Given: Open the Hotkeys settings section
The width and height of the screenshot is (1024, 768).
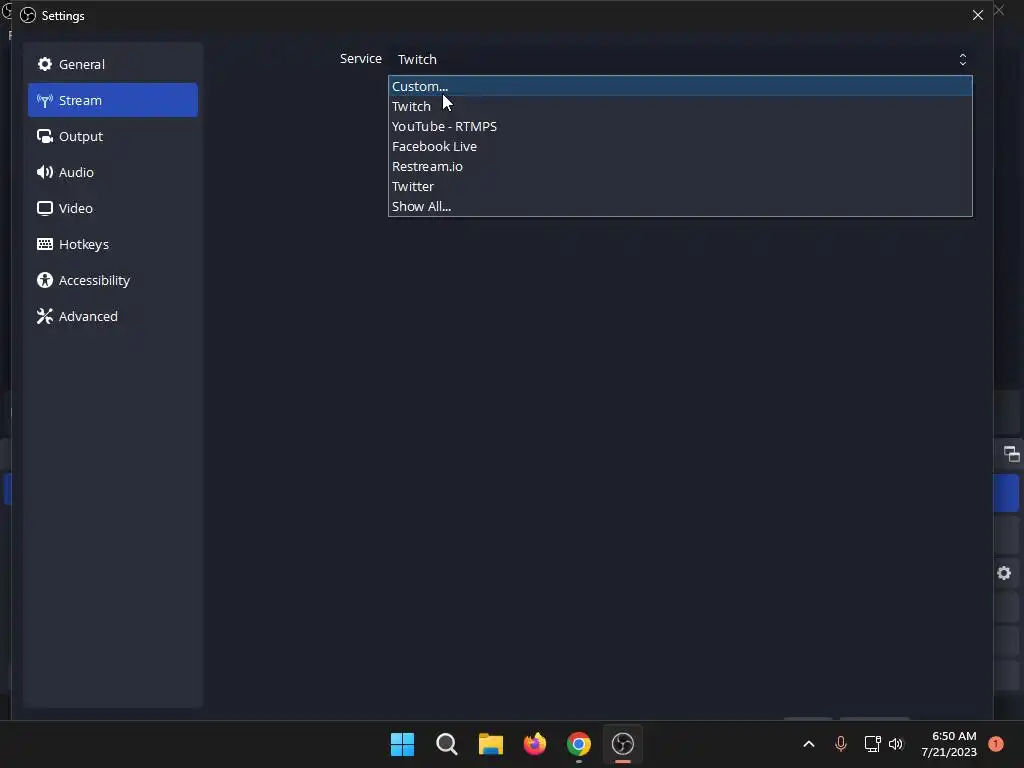Looking at the screenshot, I should point(112,244).
